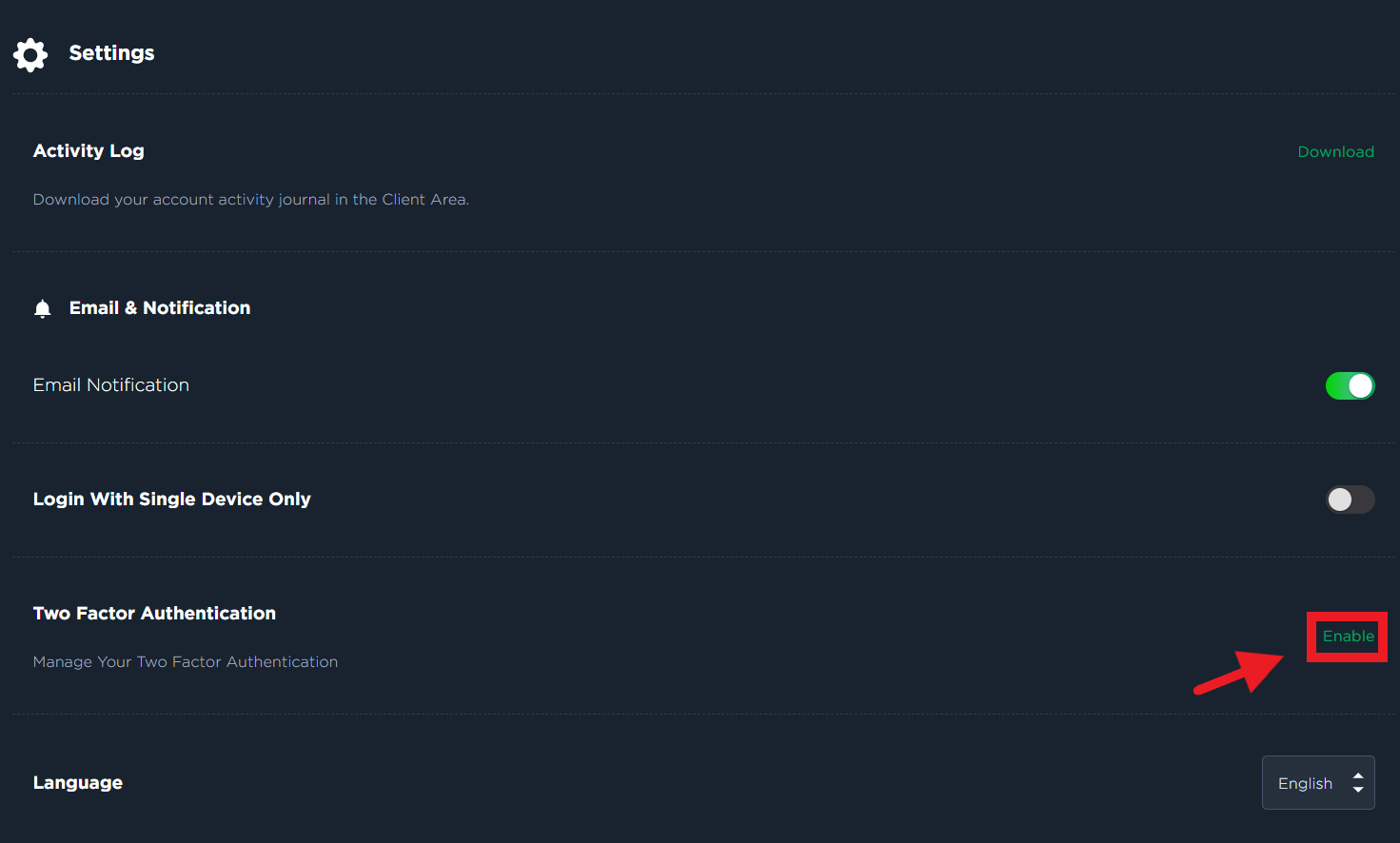Turn off the Email Notification toggle
The height and width of the screenshot is (843, 1400).
click(x=1350, y=385)
